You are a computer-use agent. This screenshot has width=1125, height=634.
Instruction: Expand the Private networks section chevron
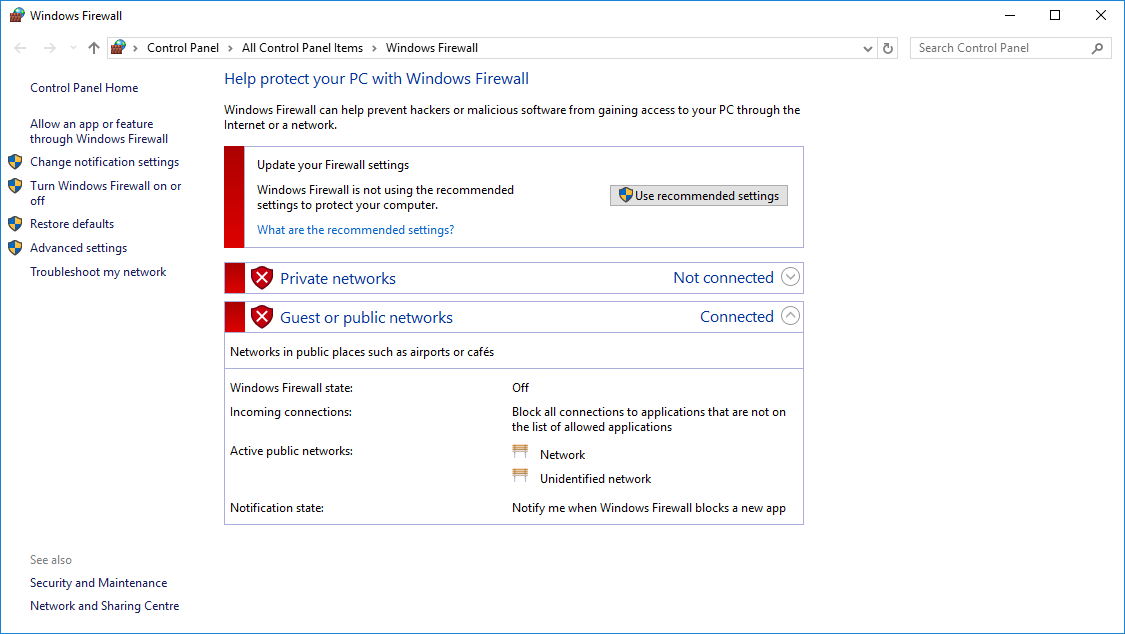click(x=790, y=277)
